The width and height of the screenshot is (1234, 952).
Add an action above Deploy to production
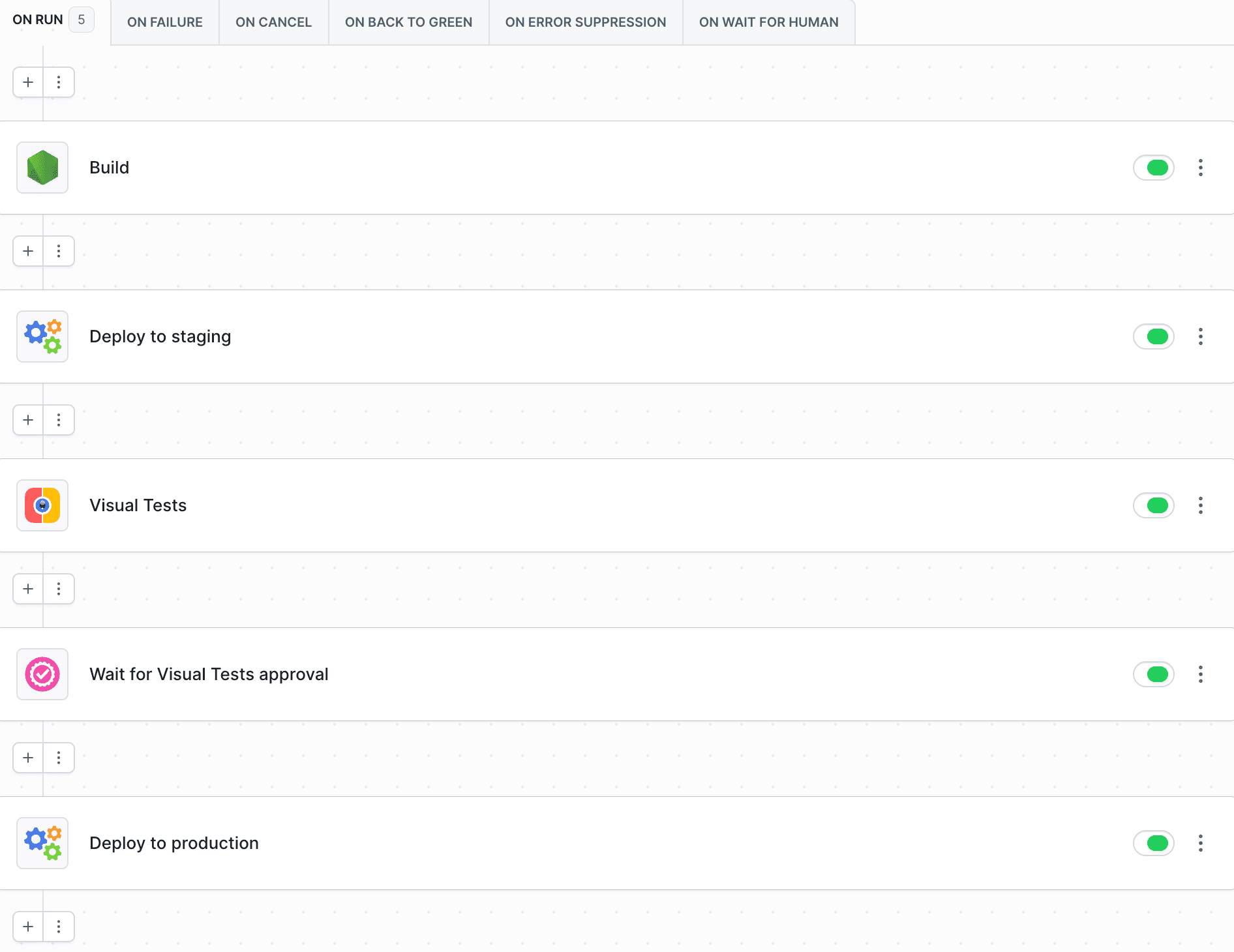tap(28, 758)
